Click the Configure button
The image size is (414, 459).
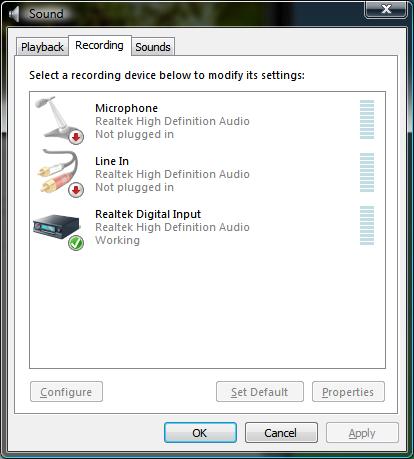[66, 392]
